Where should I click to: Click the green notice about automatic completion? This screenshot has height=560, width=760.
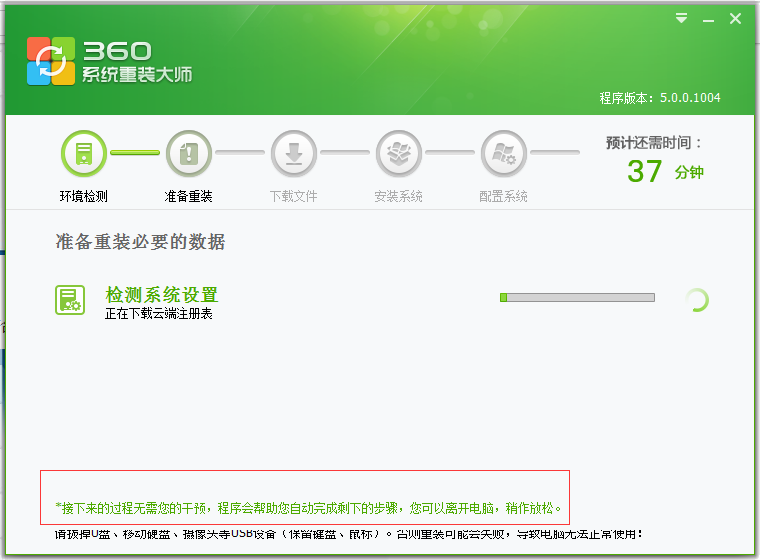coord(308,508)
